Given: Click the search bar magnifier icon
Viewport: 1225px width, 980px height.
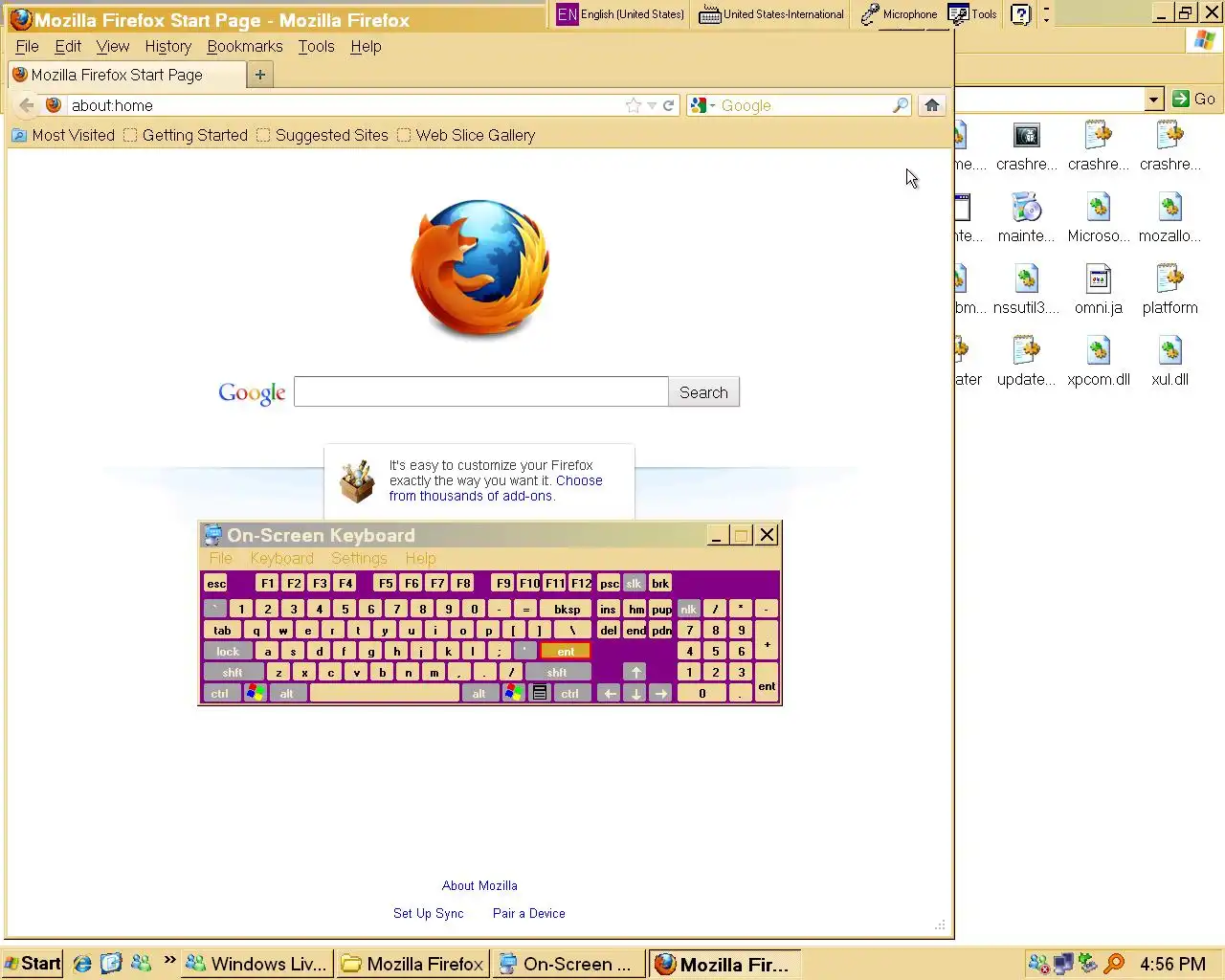Looking at the screenshot, I should click(x=900, y=105).
